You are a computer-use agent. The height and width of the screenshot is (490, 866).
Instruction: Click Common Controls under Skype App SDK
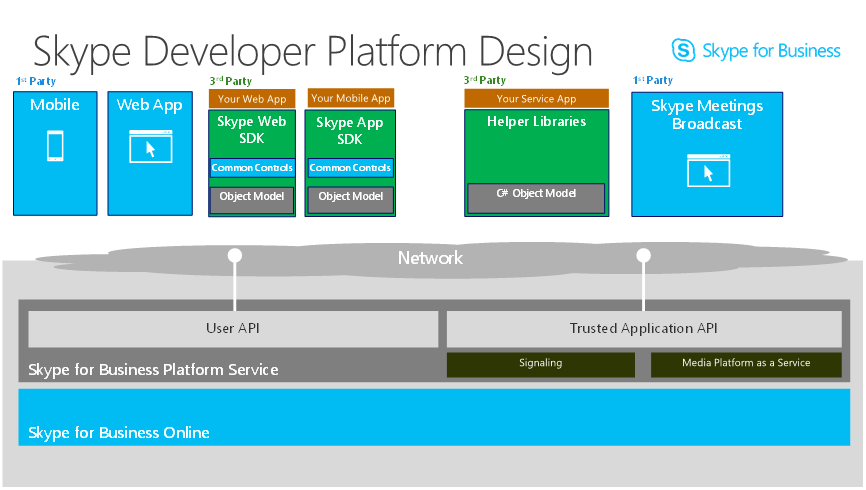click(350, 168)
